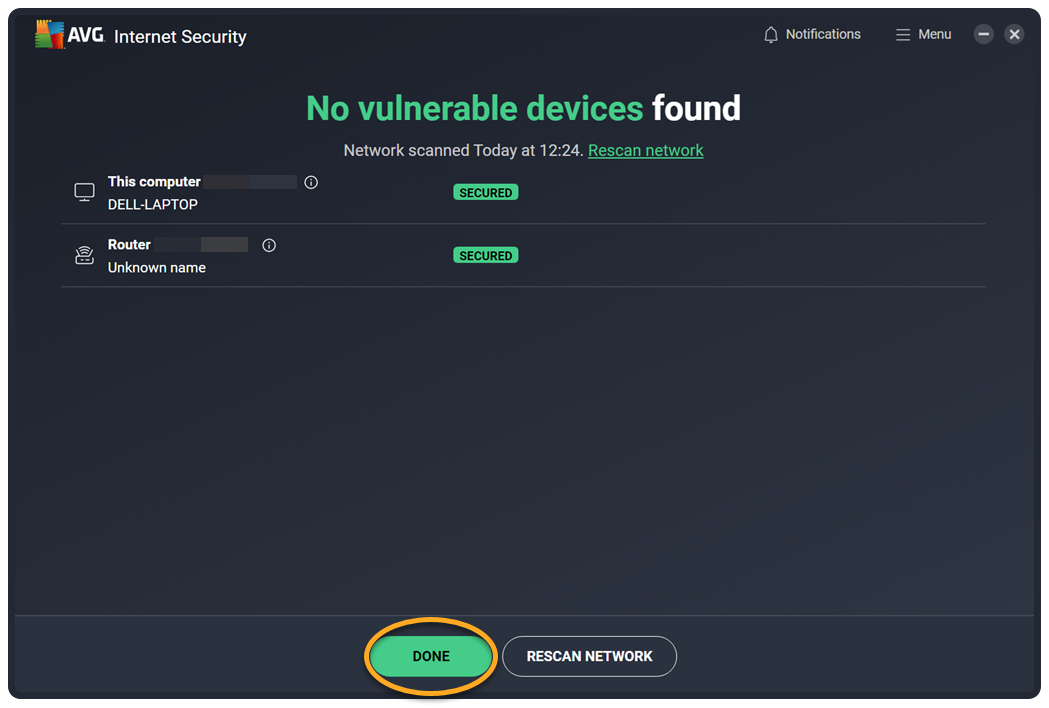Click the Router device icon
The height and width of the screenshot is (708, 1049).
(x=85, y=255)
